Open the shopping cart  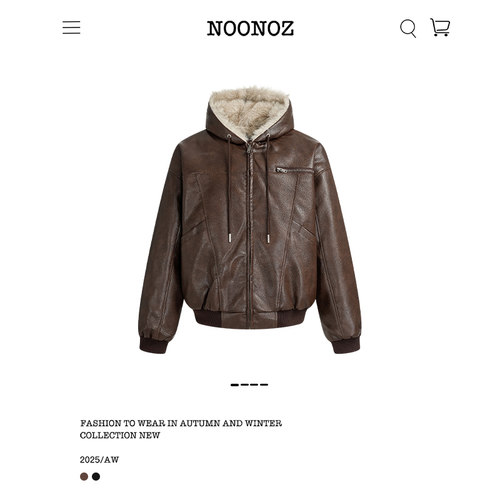(440, 27)
